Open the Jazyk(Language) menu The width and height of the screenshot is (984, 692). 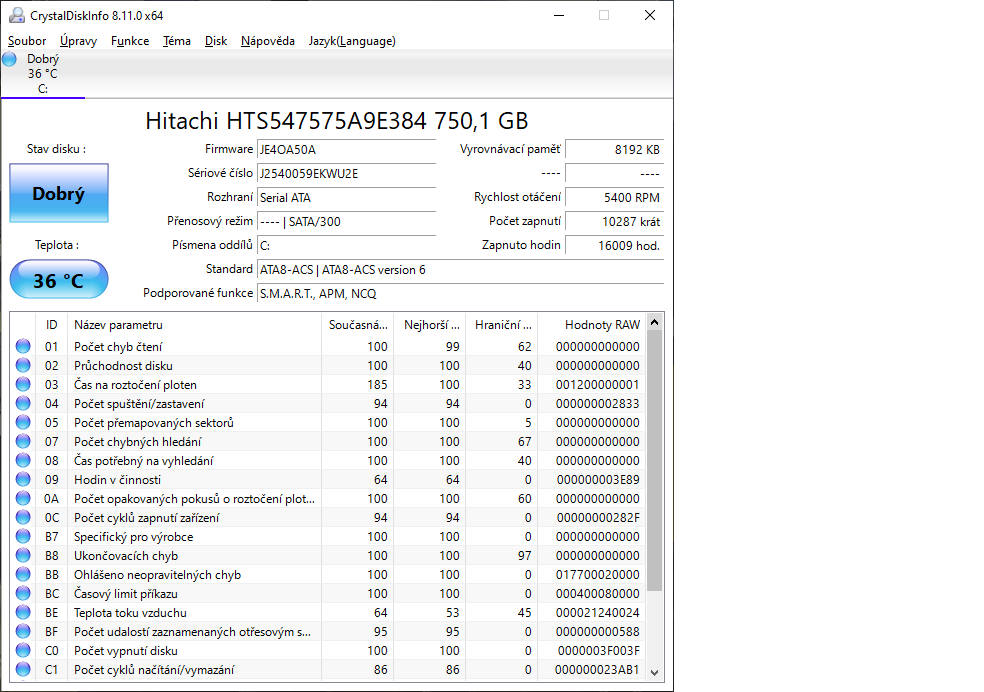click(352, 41)
